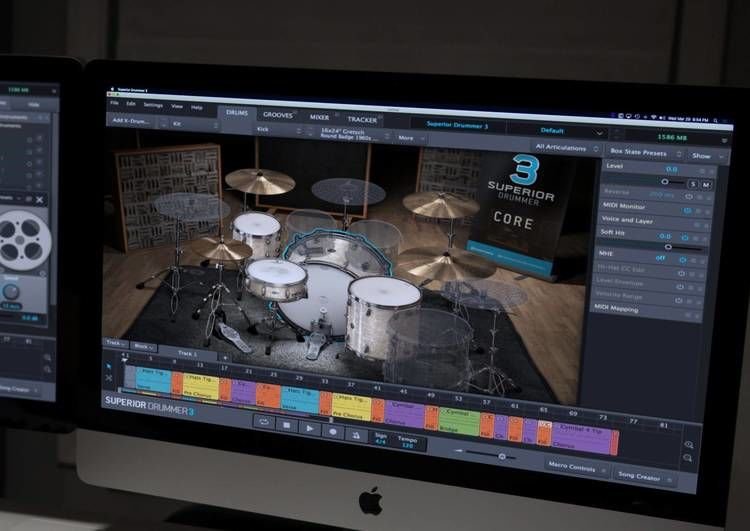750x531 pixels.
Task: Select the Track 1 tab
Action: [x=188, y=353]
